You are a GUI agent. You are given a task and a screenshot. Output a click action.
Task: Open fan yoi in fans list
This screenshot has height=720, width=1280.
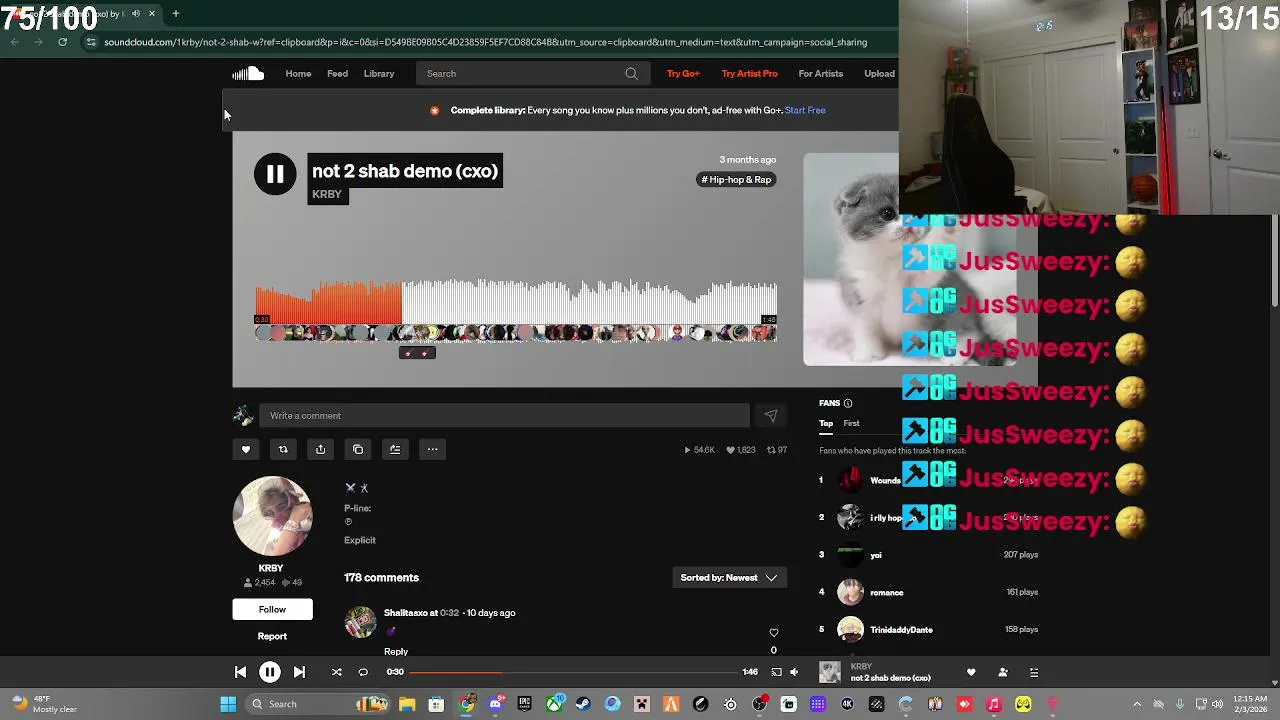tap(876, 555)
